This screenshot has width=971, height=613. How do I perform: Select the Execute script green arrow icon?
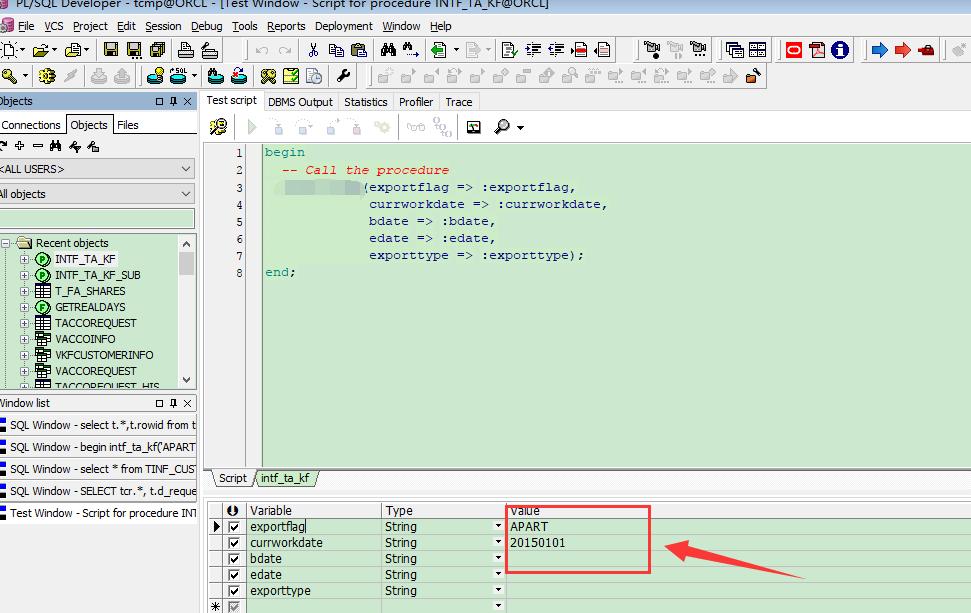tap(251, 126)
